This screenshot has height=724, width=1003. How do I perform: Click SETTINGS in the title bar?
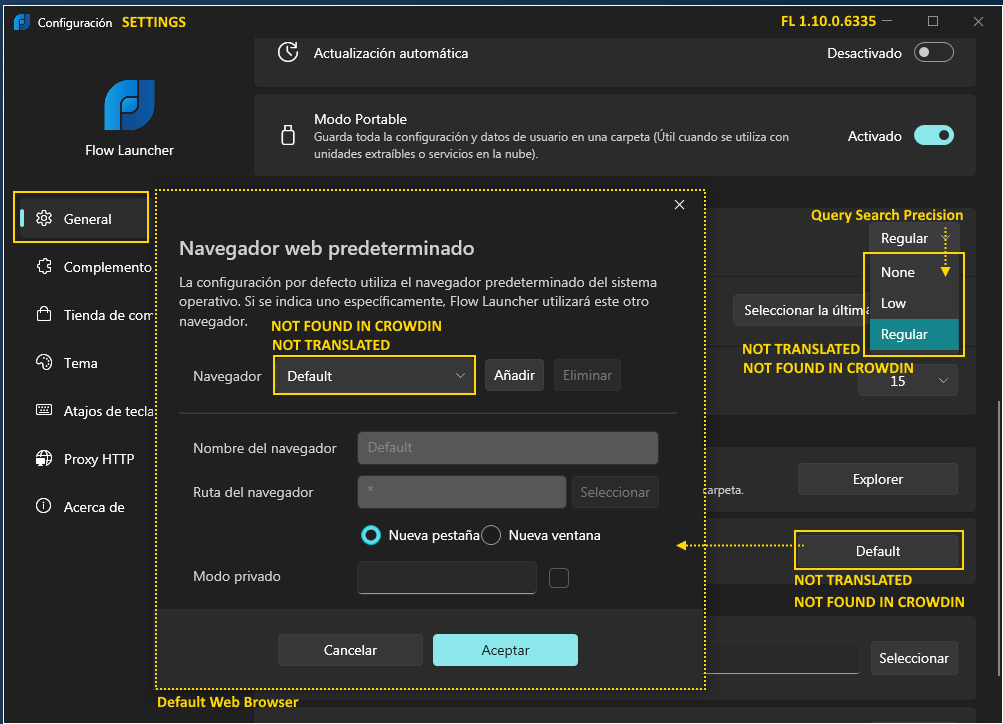153,21
